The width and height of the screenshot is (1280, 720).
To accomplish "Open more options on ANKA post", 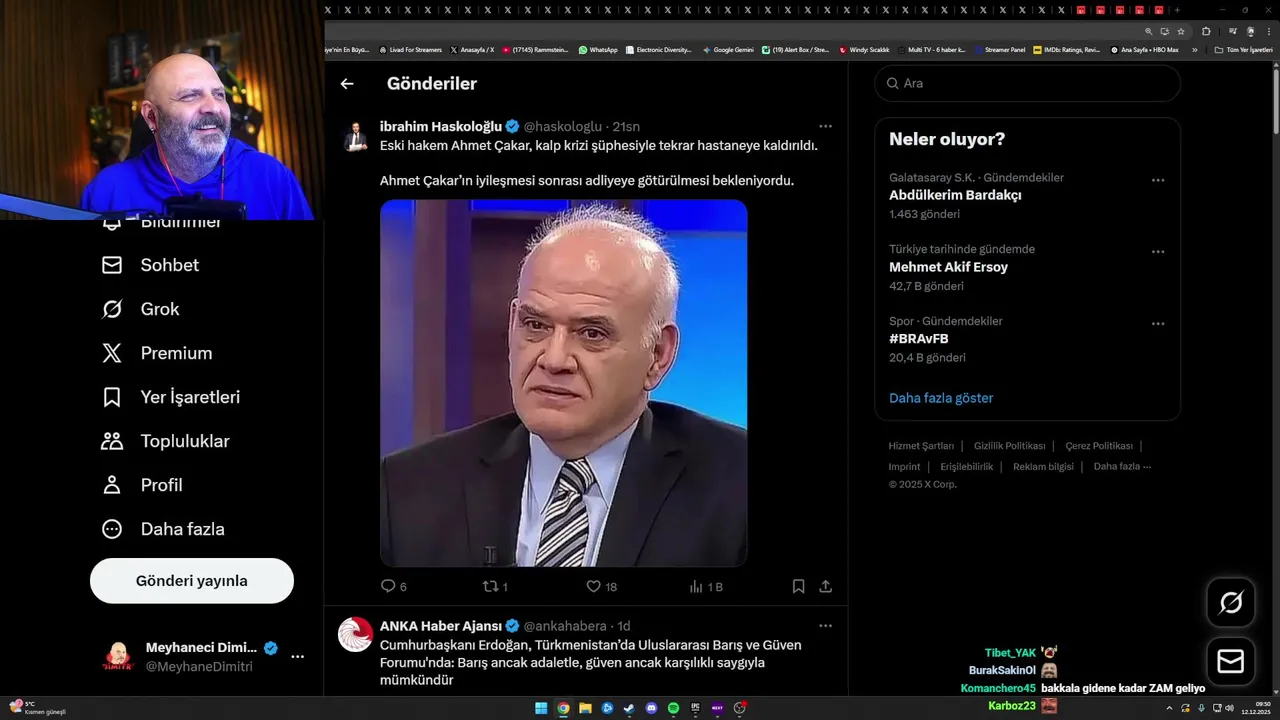I will (825, 626).
